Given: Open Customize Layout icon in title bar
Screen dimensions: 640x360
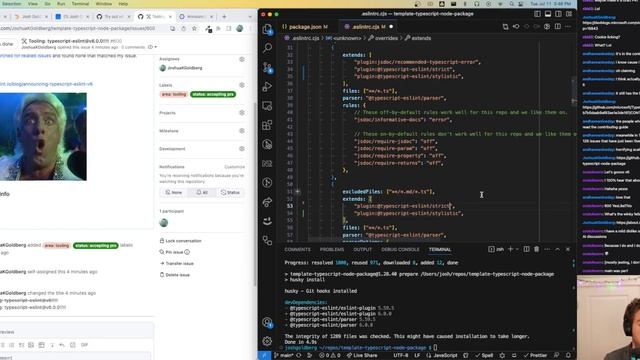Looking at the screenshot, I should (569, 14).
